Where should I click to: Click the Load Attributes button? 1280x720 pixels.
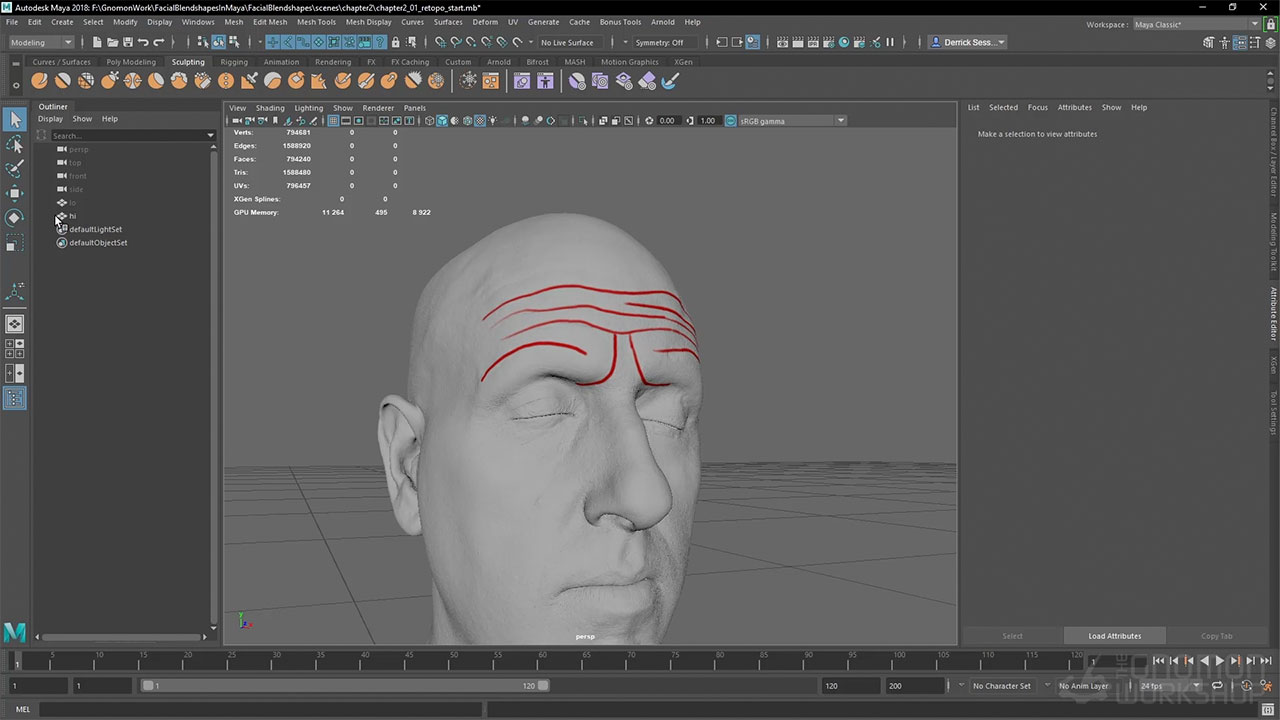click(x=1114, y=636)
